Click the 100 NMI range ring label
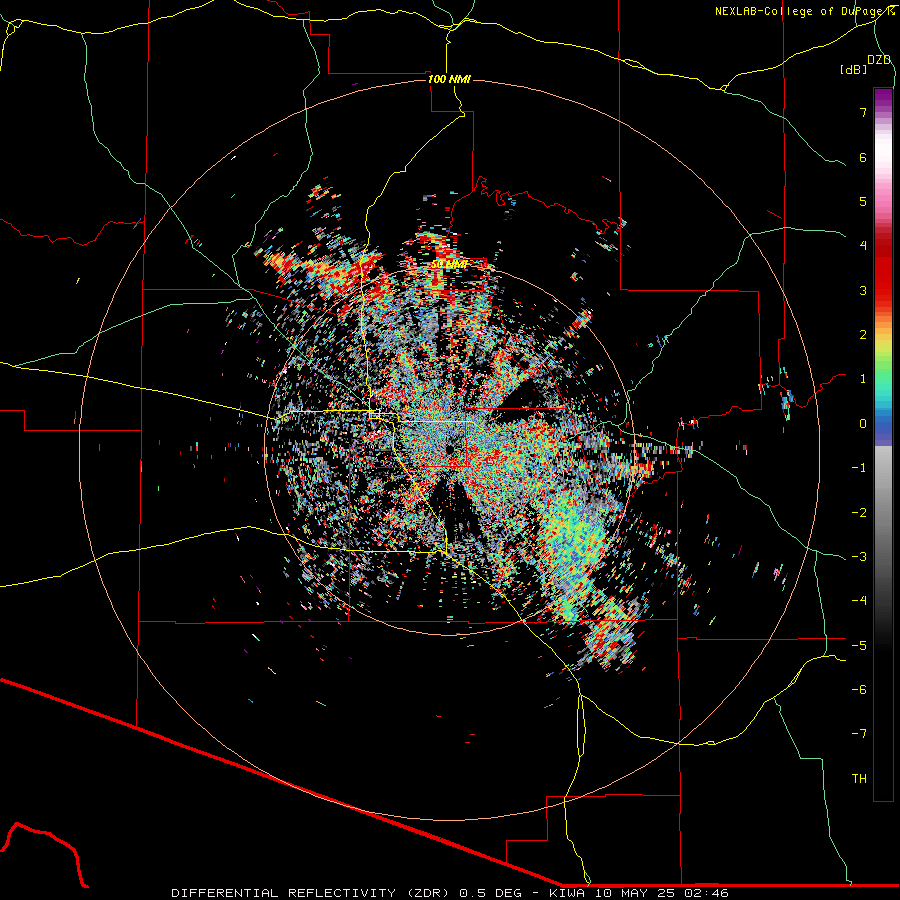900x900 pixels. (449, 79)
